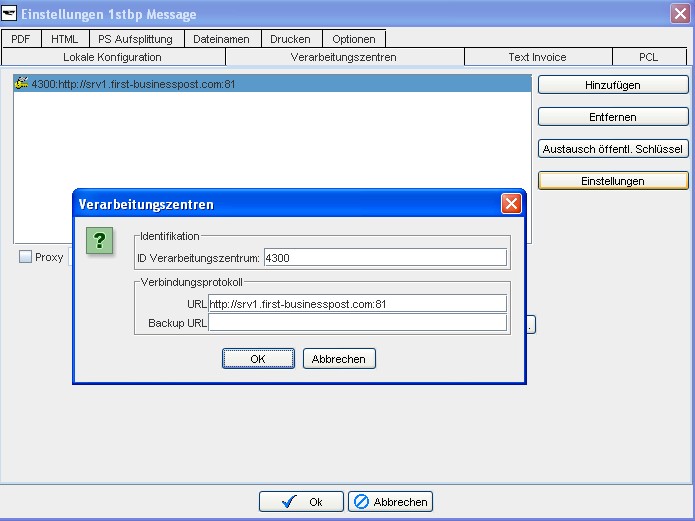Switch to Text Invoice tab
This screenshot has width=695, height=521.
[x=538, y=57]
